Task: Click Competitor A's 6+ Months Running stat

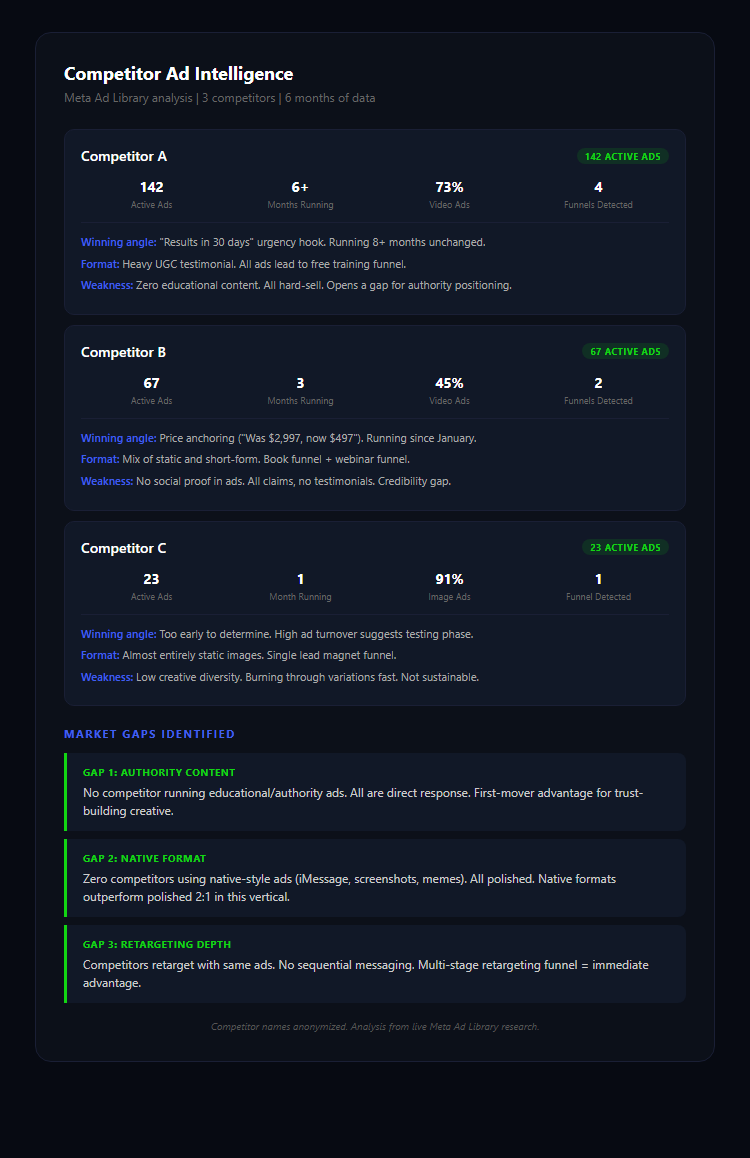Action: [x=300, y=194]
